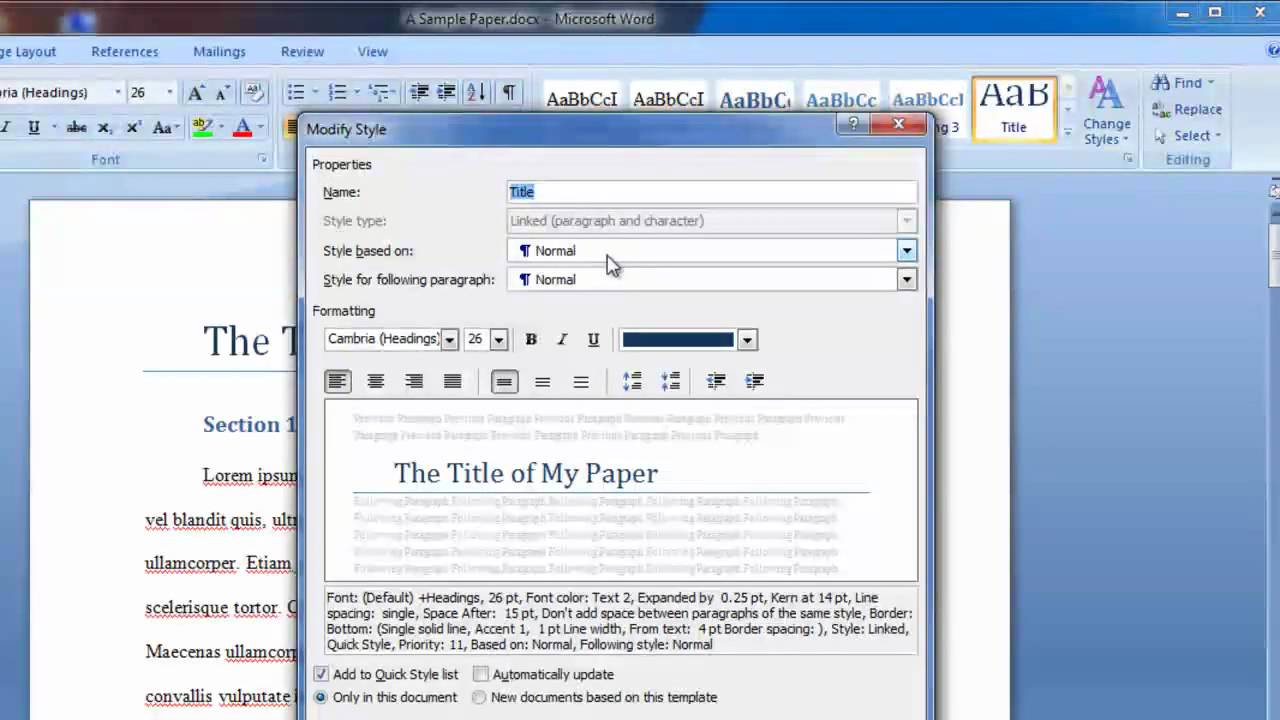The width and height of the screenshot is (1280, 720).
Task: Select Only in this document radio
Action: tap(321, 697)
